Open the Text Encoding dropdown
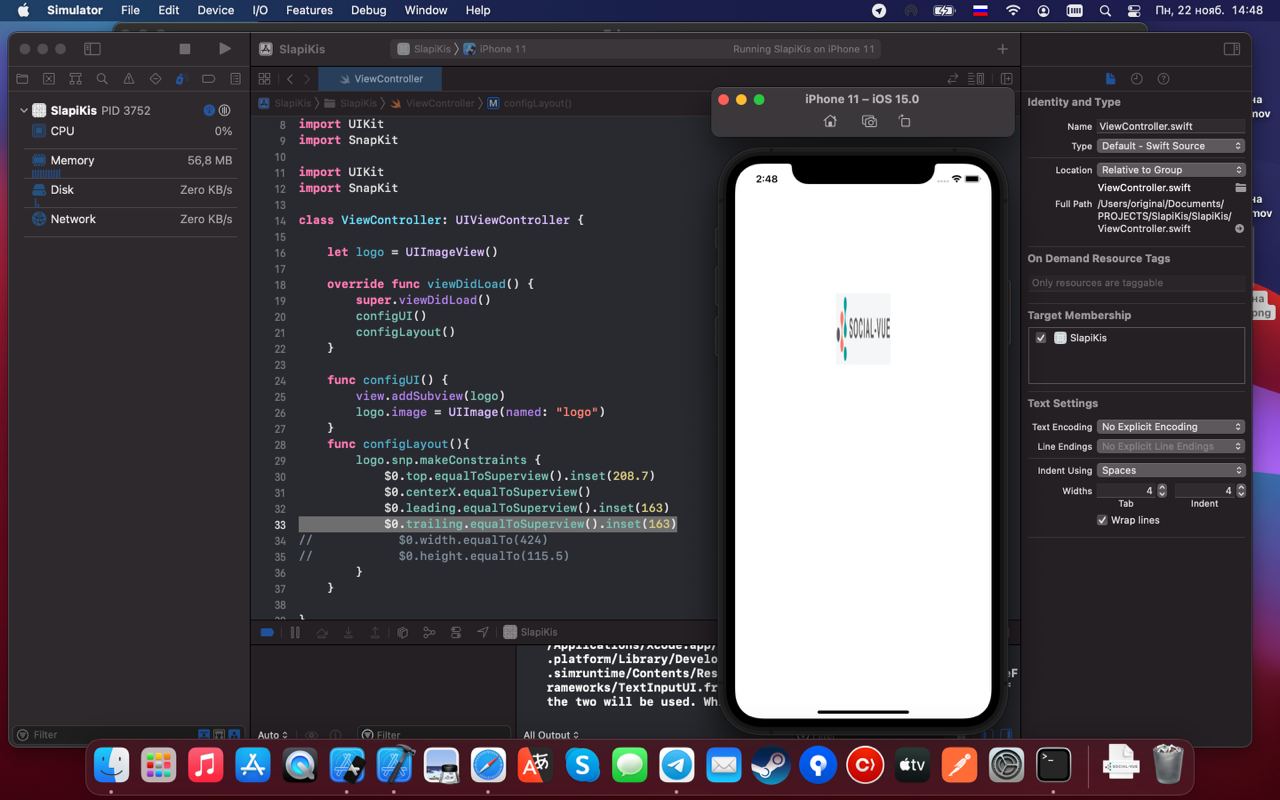The image size is (1280, 800). [x=1170, y=427]
